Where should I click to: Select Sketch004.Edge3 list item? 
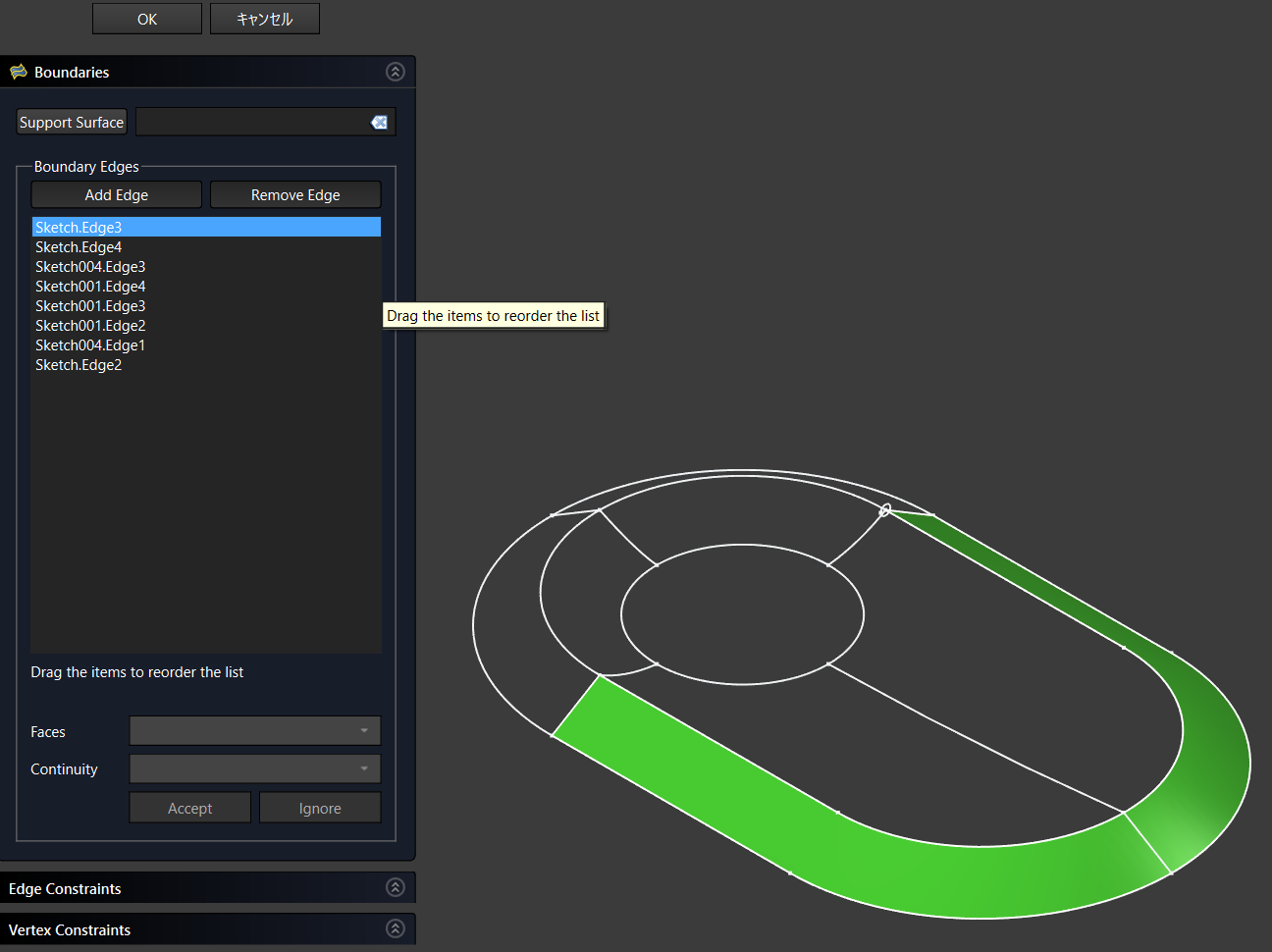tap(90, 266)
